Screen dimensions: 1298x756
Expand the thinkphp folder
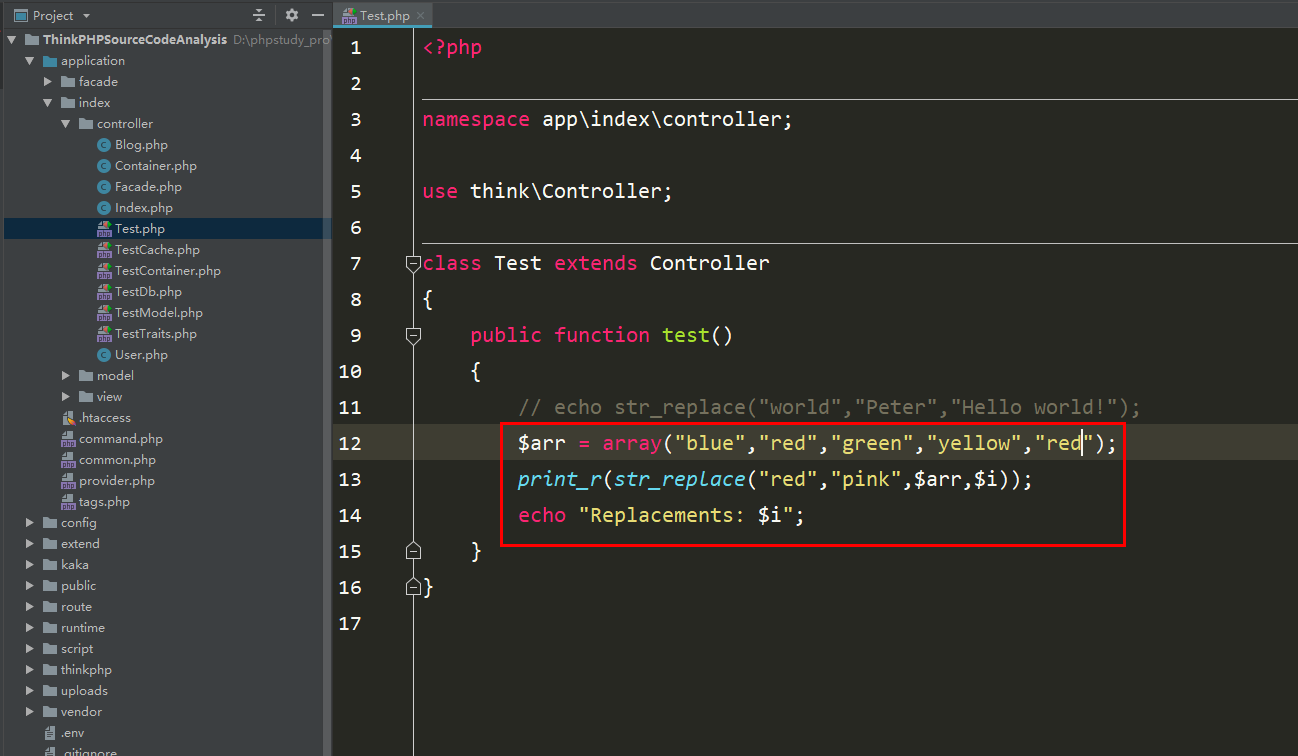pos(30,670)
